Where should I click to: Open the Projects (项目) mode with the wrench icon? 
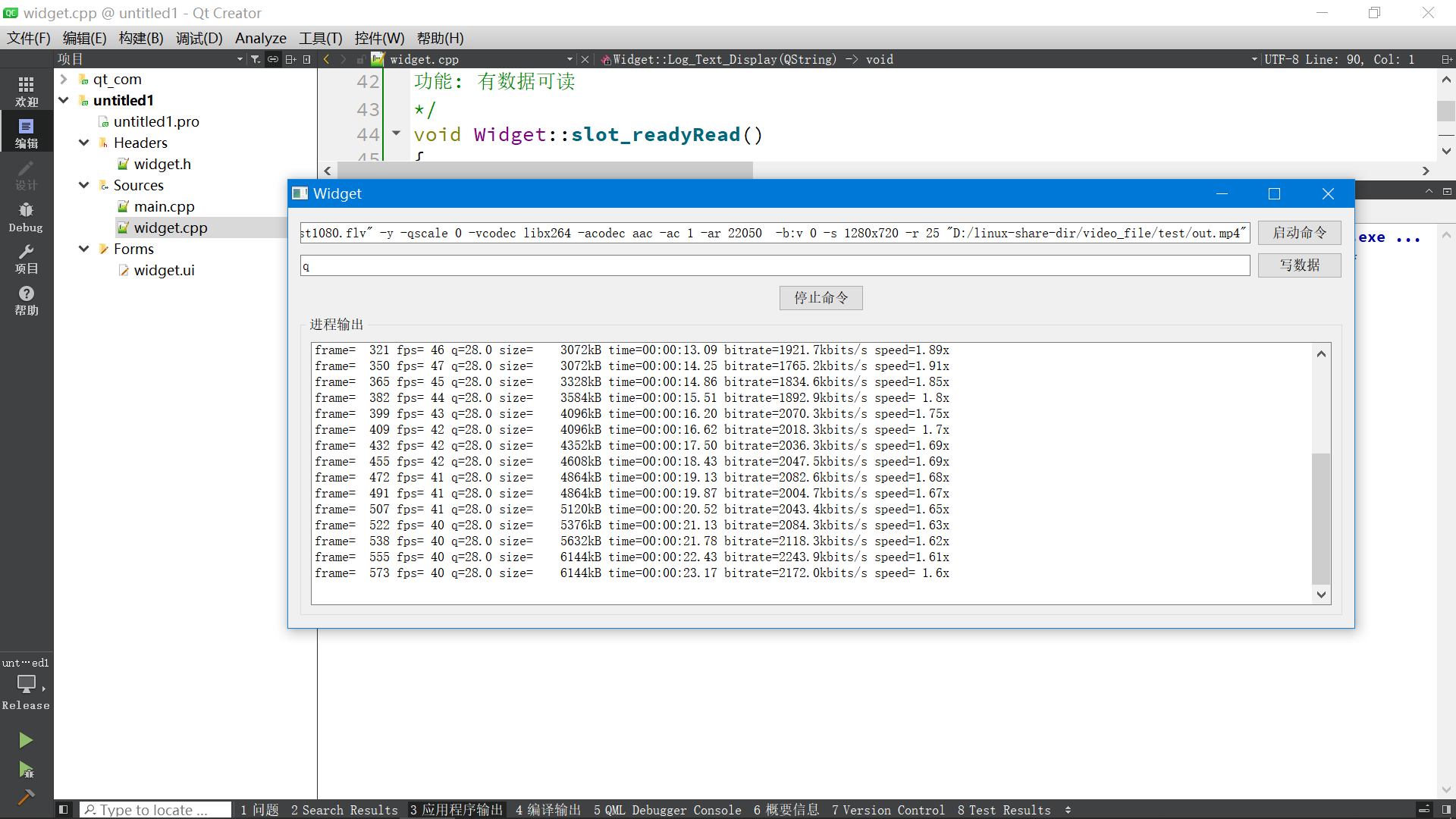(x=26, y=259)
